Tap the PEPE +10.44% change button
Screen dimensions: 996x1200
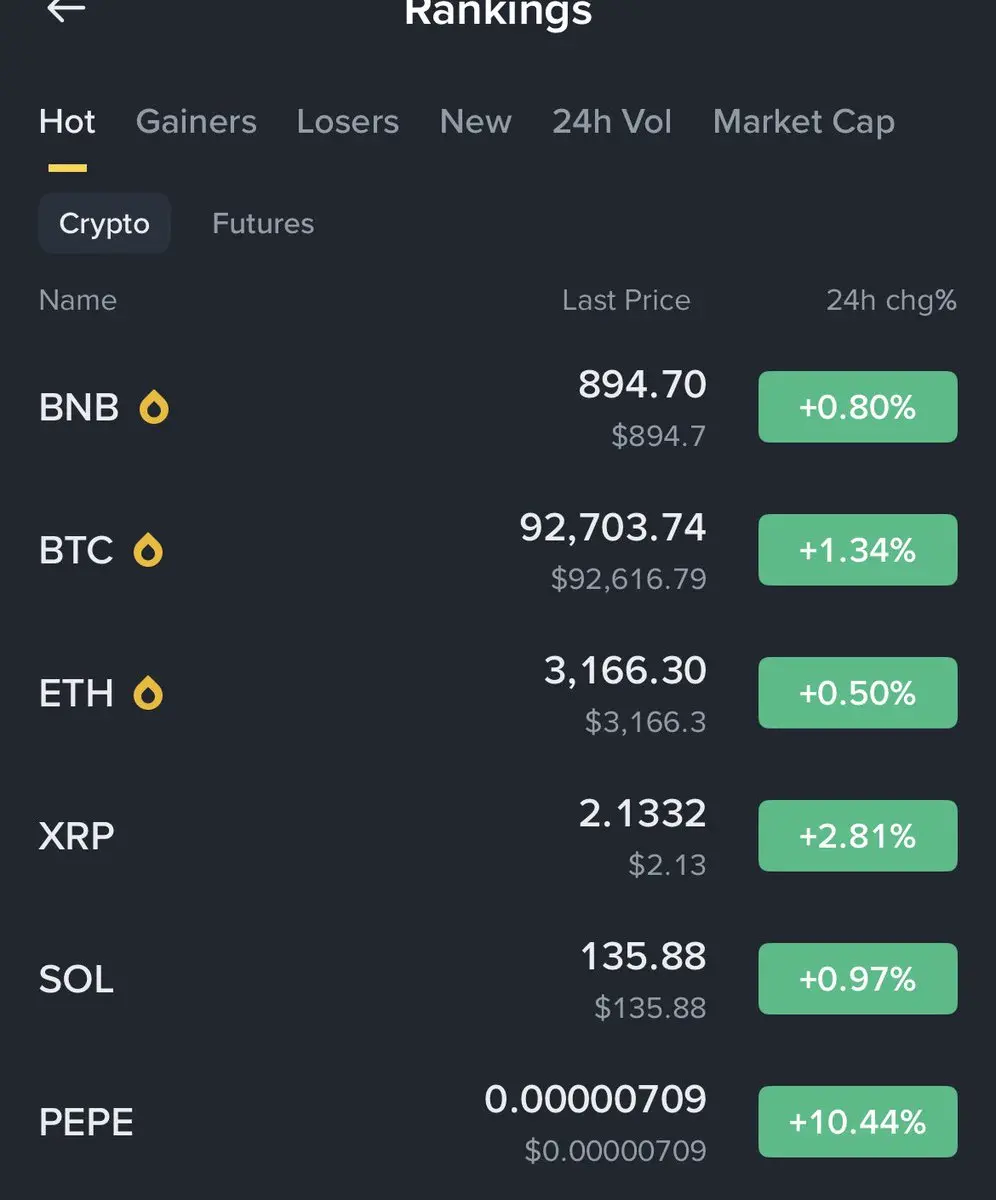tap(857, 1122)
